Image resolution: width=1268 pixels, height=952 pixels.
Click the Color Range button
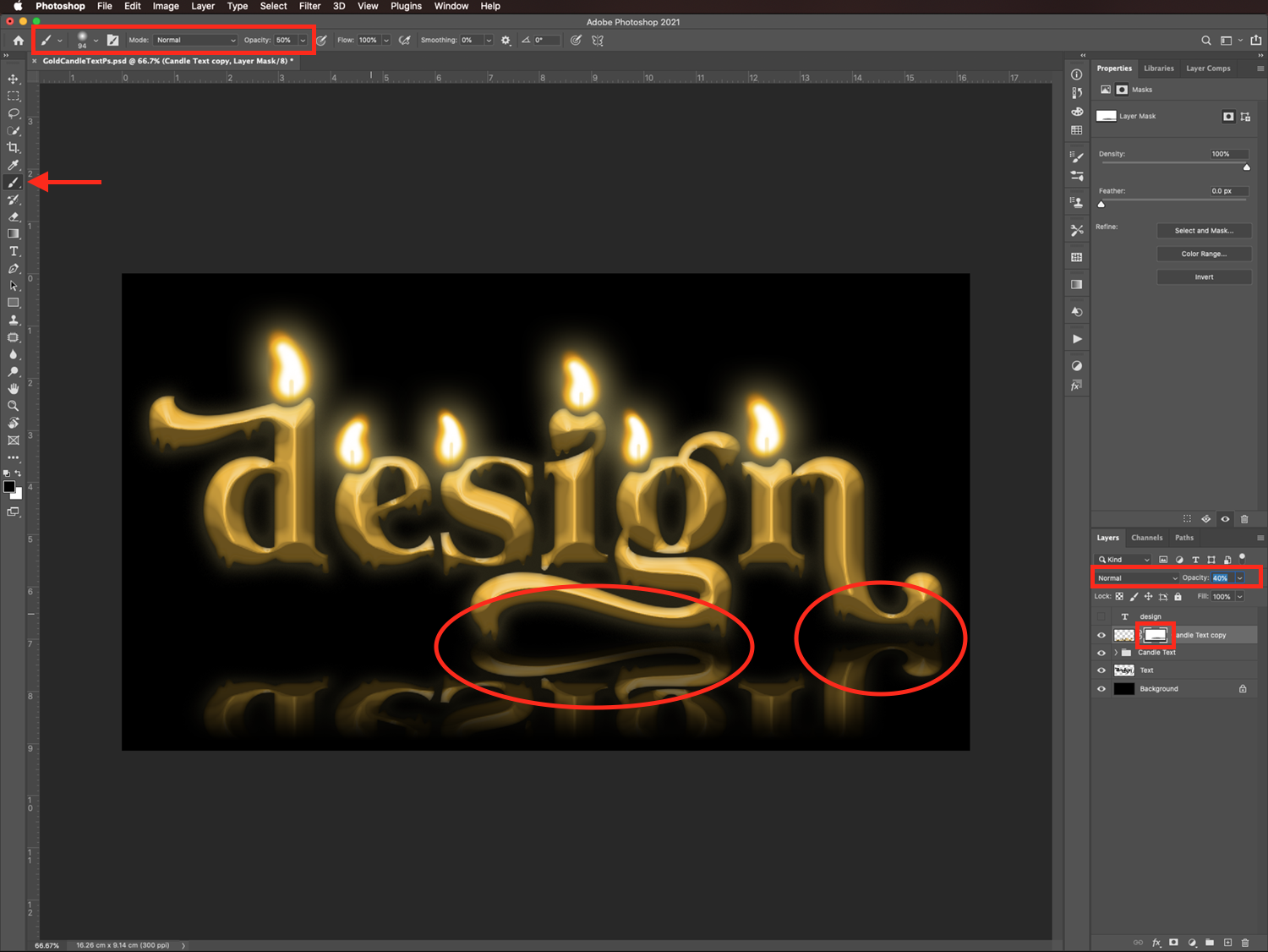pos(1204,254)
